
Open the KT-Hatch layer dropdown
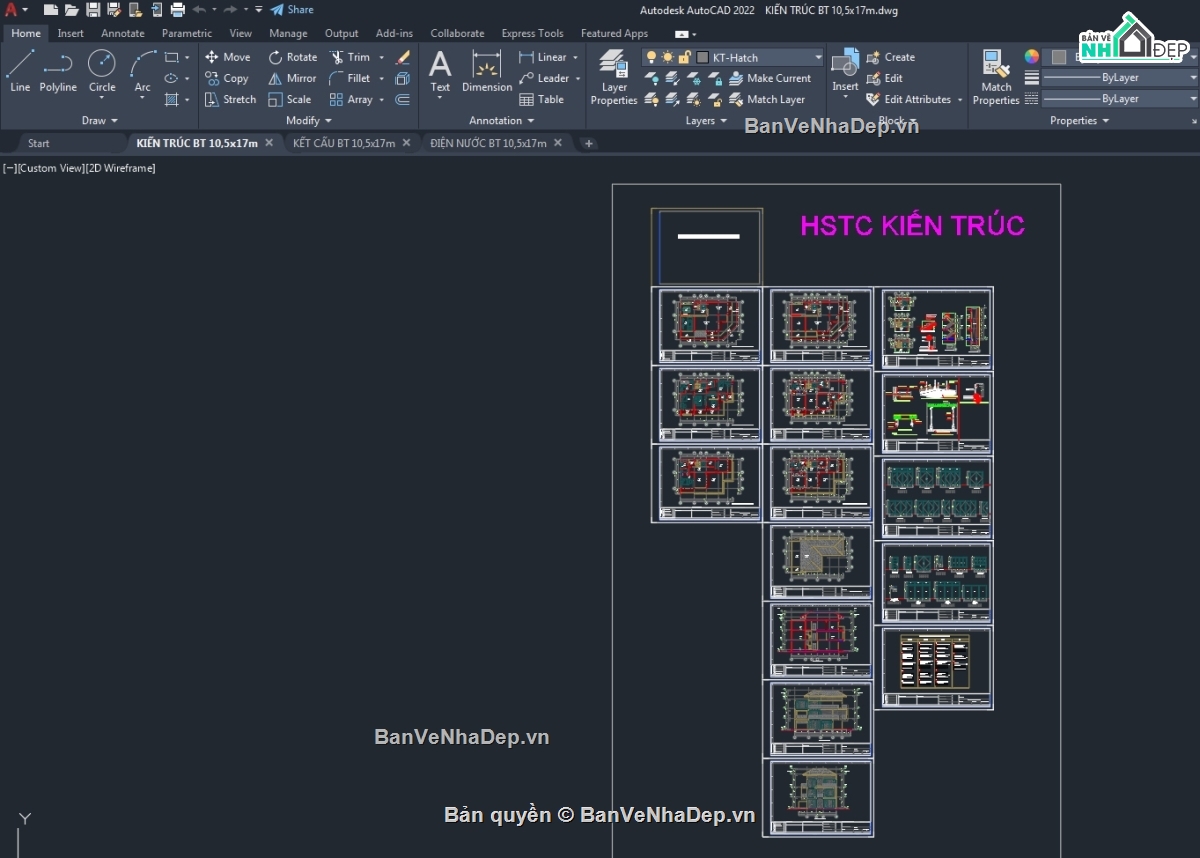817,57
